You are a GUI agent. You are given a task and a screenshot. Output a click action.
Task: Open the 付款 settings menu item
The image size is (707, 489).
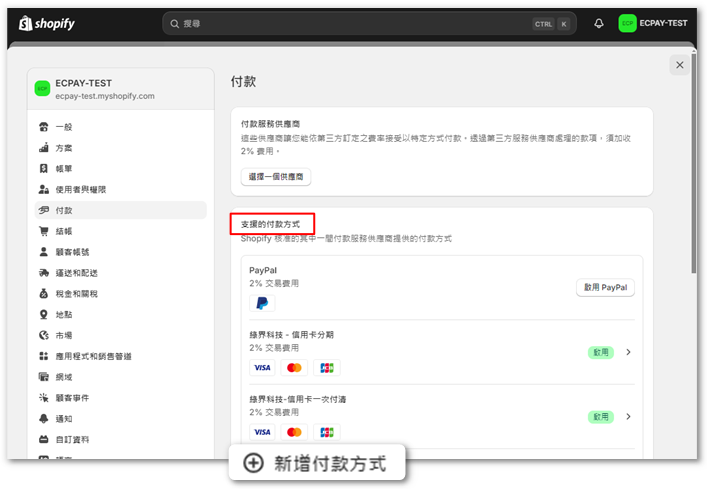pyautogui.click(x=64, y=211)
